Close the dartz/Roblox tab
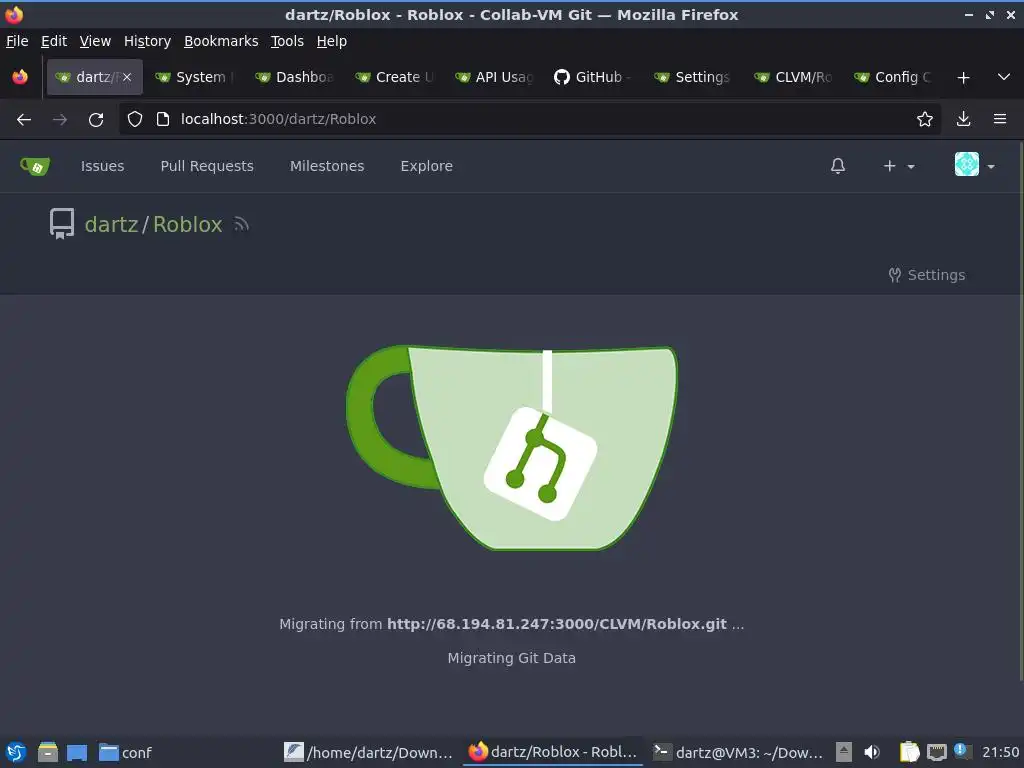The image size is (1024, 768). 127,77
